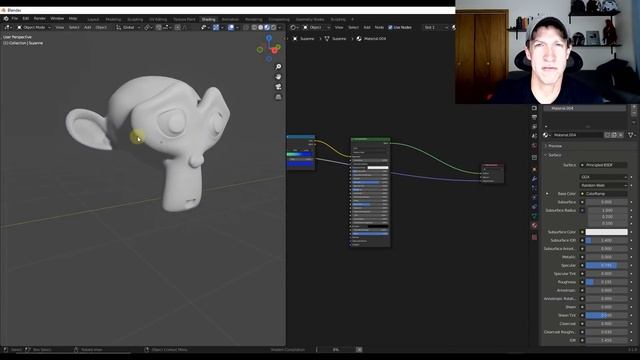Image resolution: width=640 pixels, height=360 pixels.
Task: Open the viewport Select menu
Action: pyautogui.click(x=74, y=27)
